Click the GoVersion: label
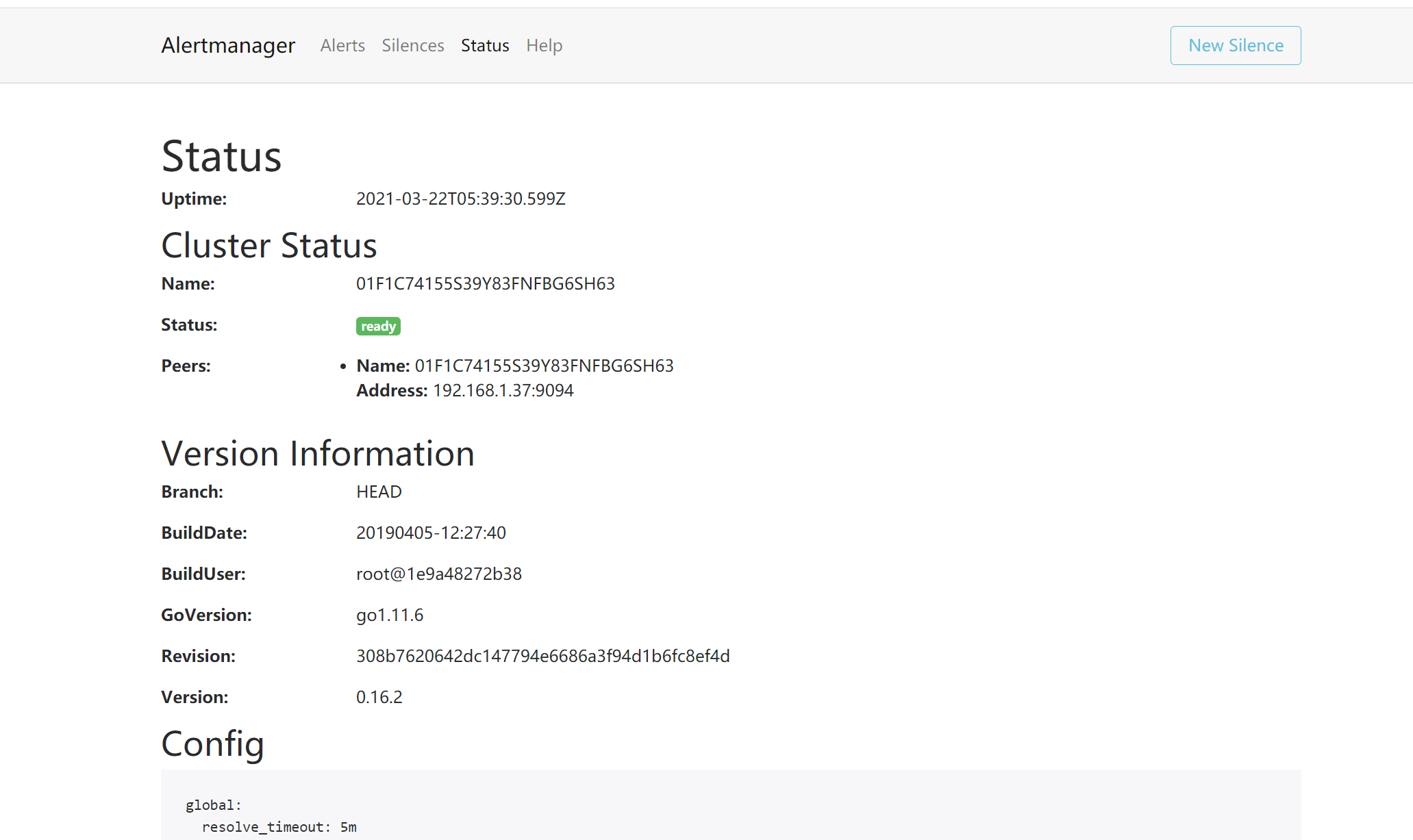The height and width of the screenshot is (840, 1413). (x=207, y=615)
